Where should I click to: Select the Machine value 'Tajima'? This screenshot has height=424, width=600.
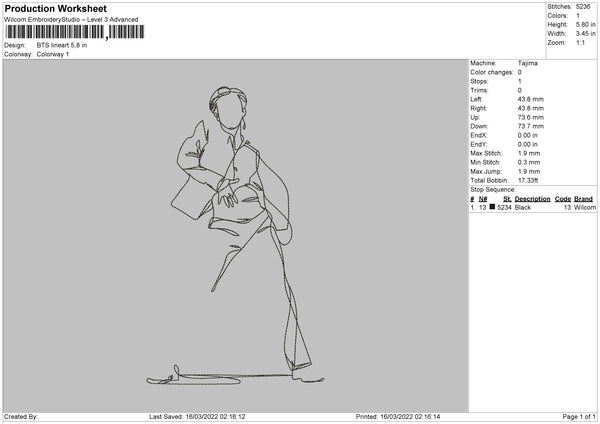pyautogui.click(x=528, y=63)
